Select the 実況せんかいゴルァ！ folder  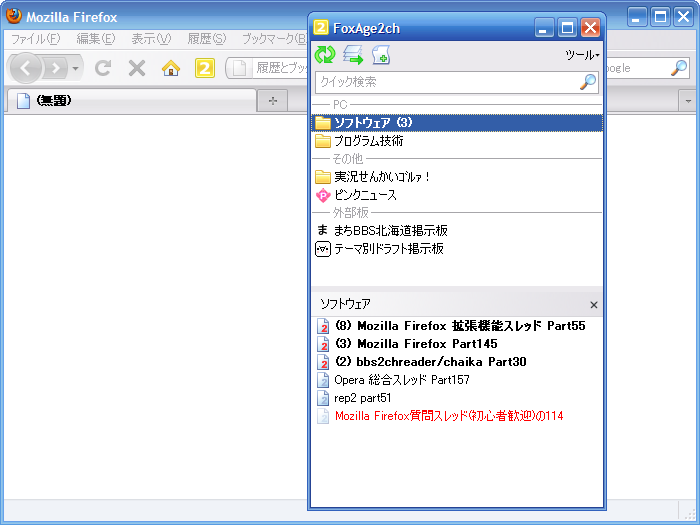(457, 177)
